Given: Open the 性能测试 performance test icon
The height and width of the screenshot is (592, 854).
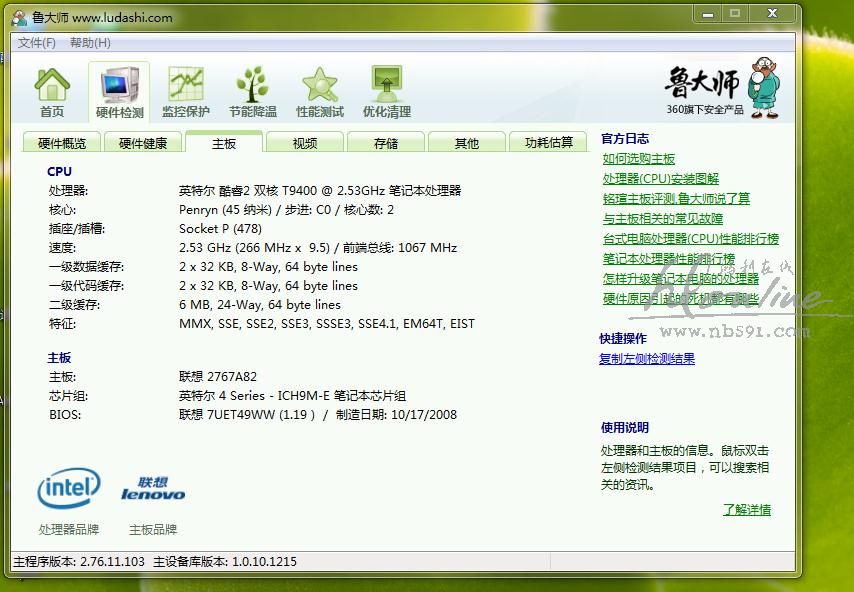Looking at the screenshot, I should (319, 92).
